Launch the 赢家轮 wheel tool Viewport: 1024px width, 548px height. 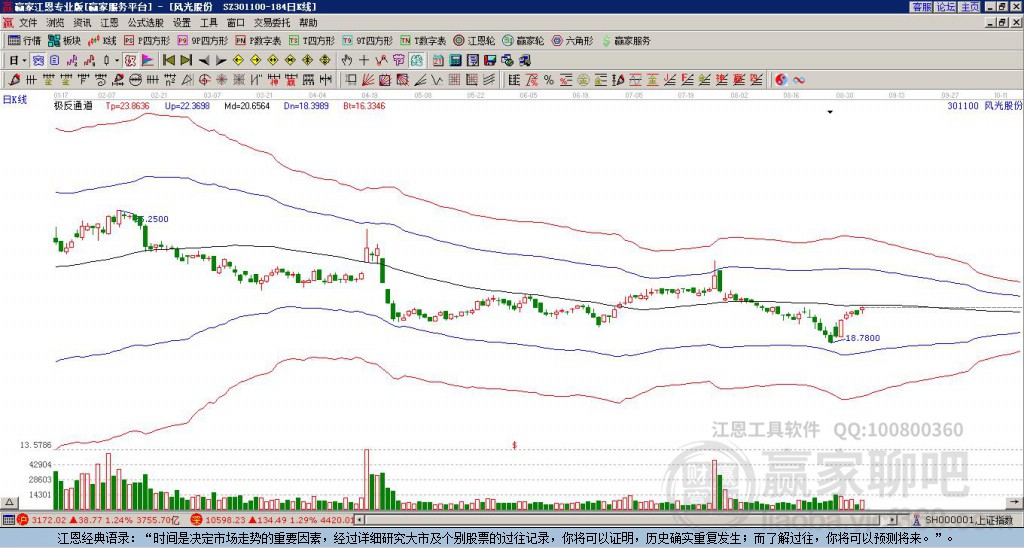pos(523,40)
